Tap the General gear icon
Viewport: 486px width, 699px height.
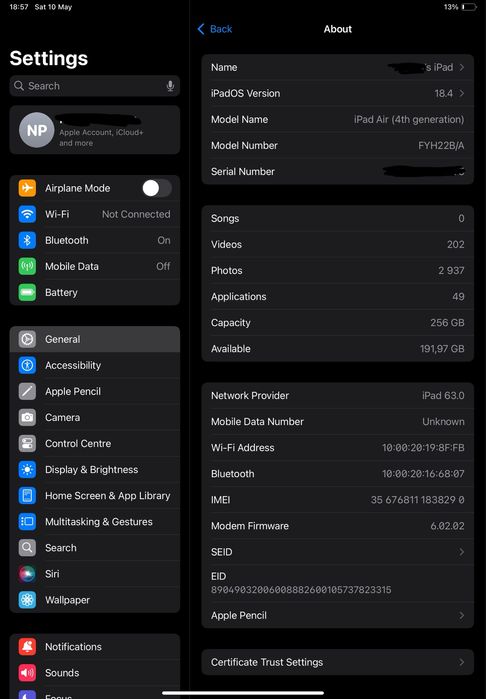point(27,339)
